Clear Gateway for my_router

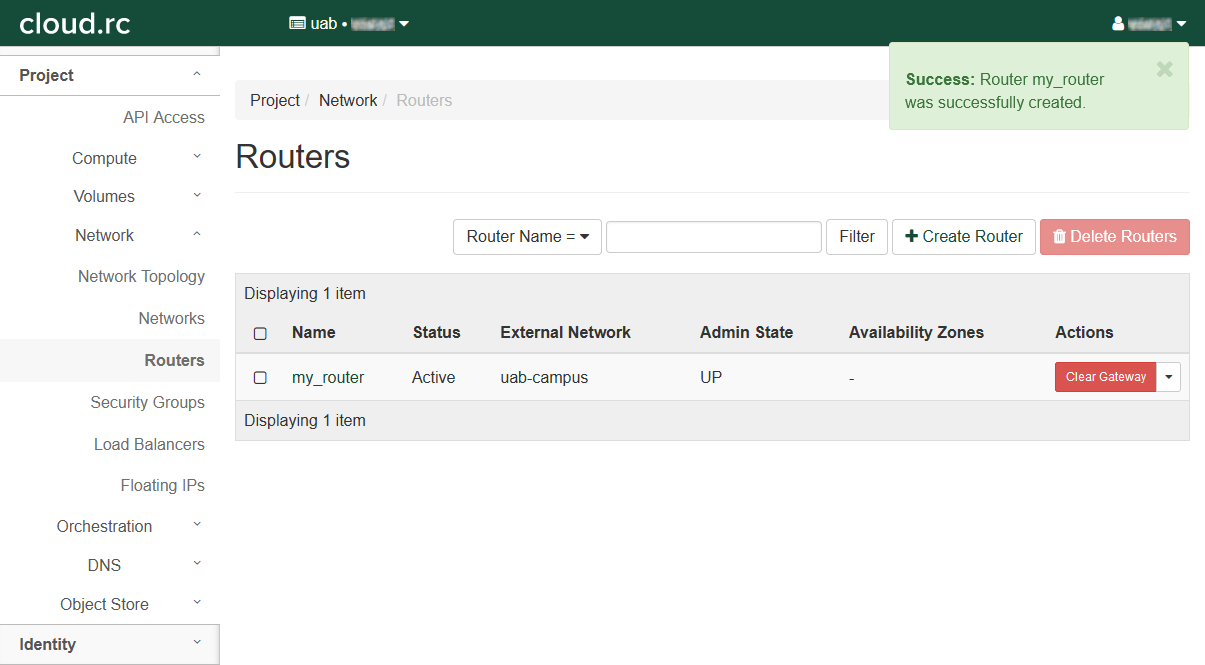[1105, 377]
